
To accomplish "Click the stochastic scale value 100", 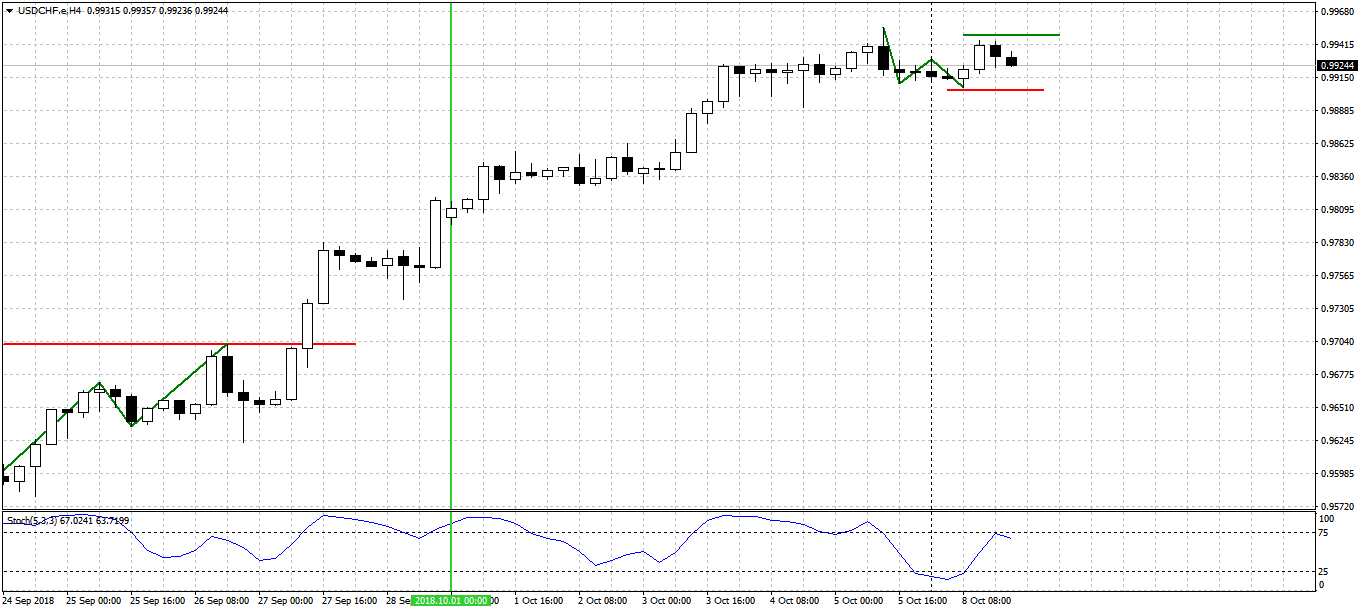I will [x=1327, y=519].
